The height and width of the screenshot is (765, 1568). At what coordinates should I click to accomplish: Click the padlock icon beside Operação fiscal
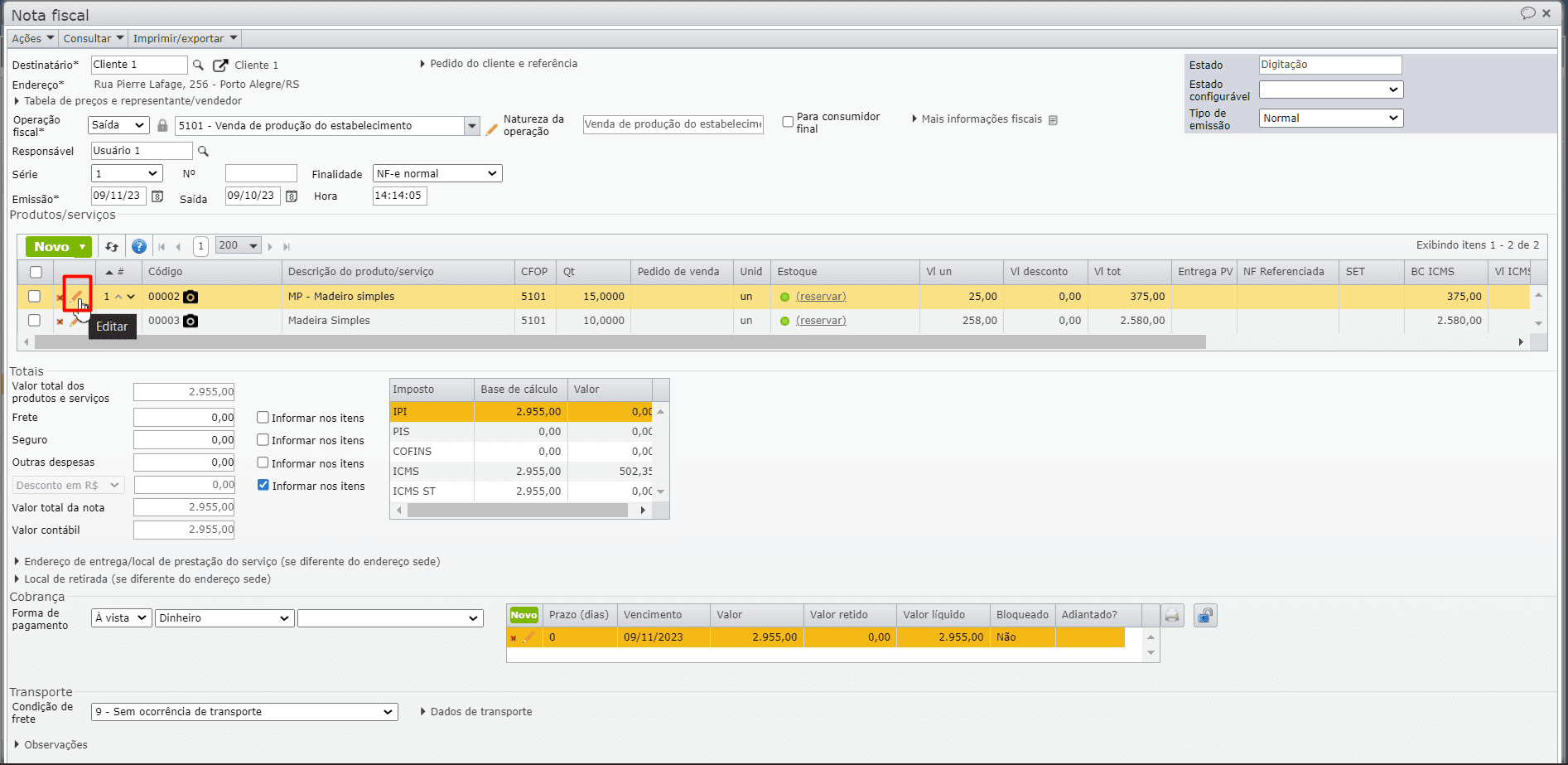pos(162,125)
